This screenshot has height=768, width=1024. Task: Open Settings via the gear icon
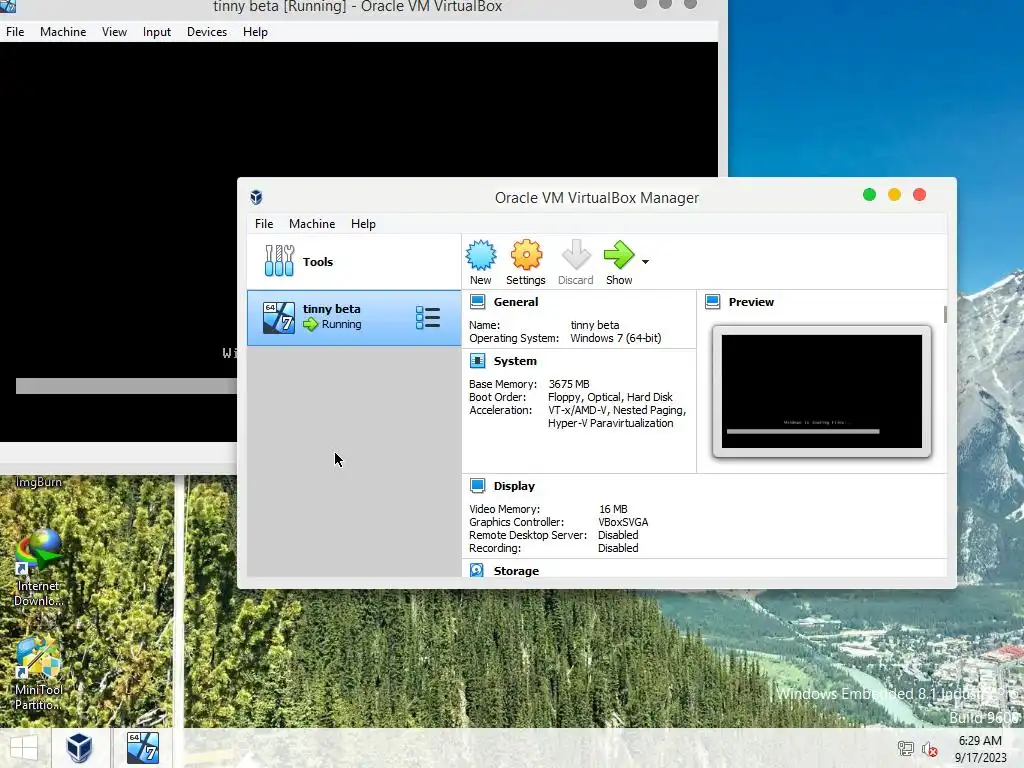pyautogui.click(x=526, y=255)
